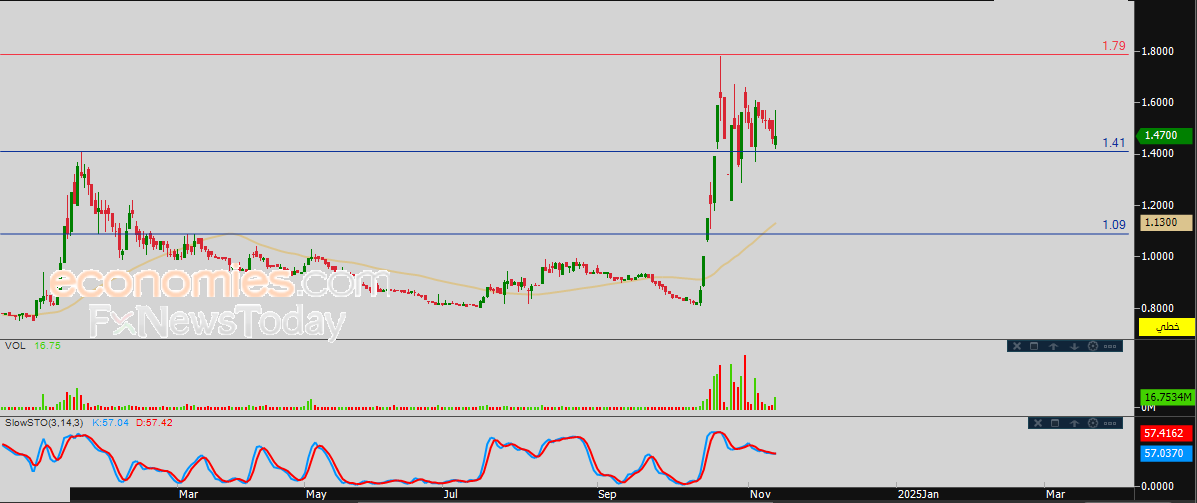This screenshot has width=1197, height=503.
Task: Move the VOL panel up
Action: (x=1053, y=347)
